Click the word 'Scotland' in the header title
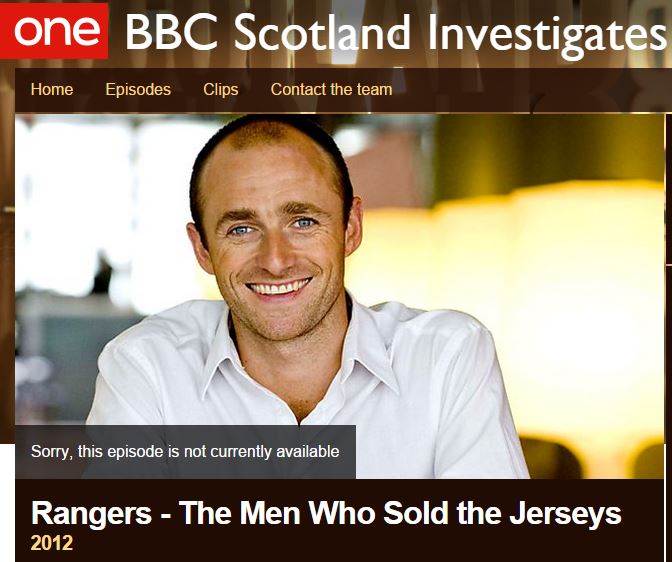The image size is (672, 562). (322, 33)
